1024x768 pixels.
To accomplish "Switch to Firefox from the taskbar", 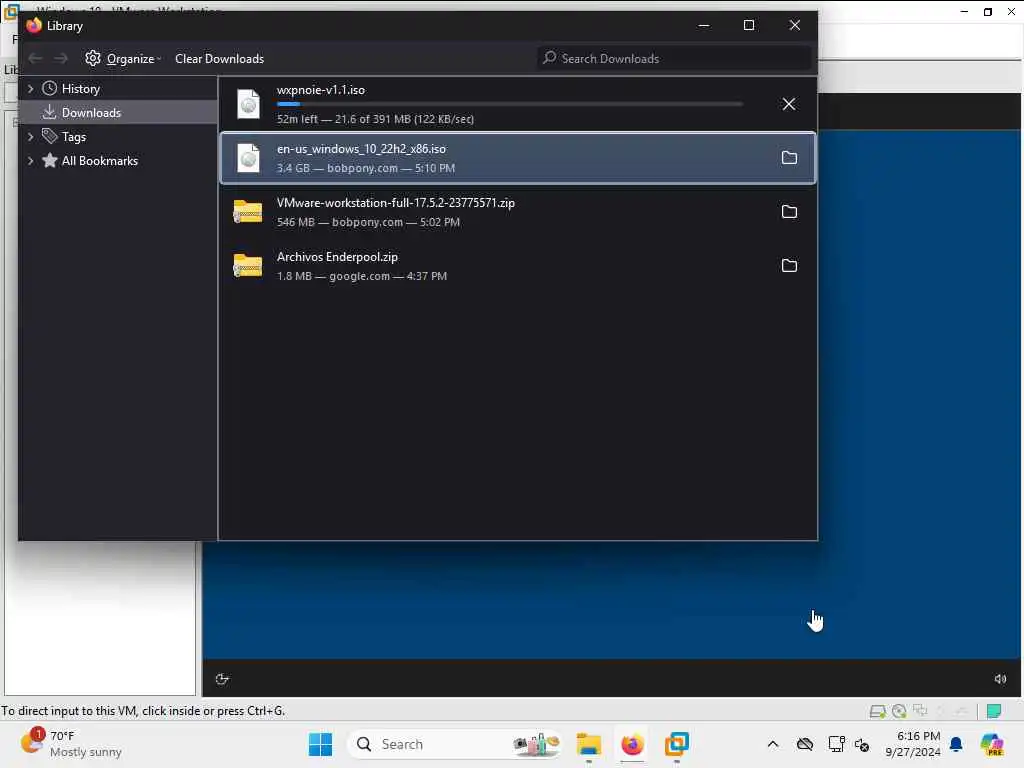I will coord(632,744).
